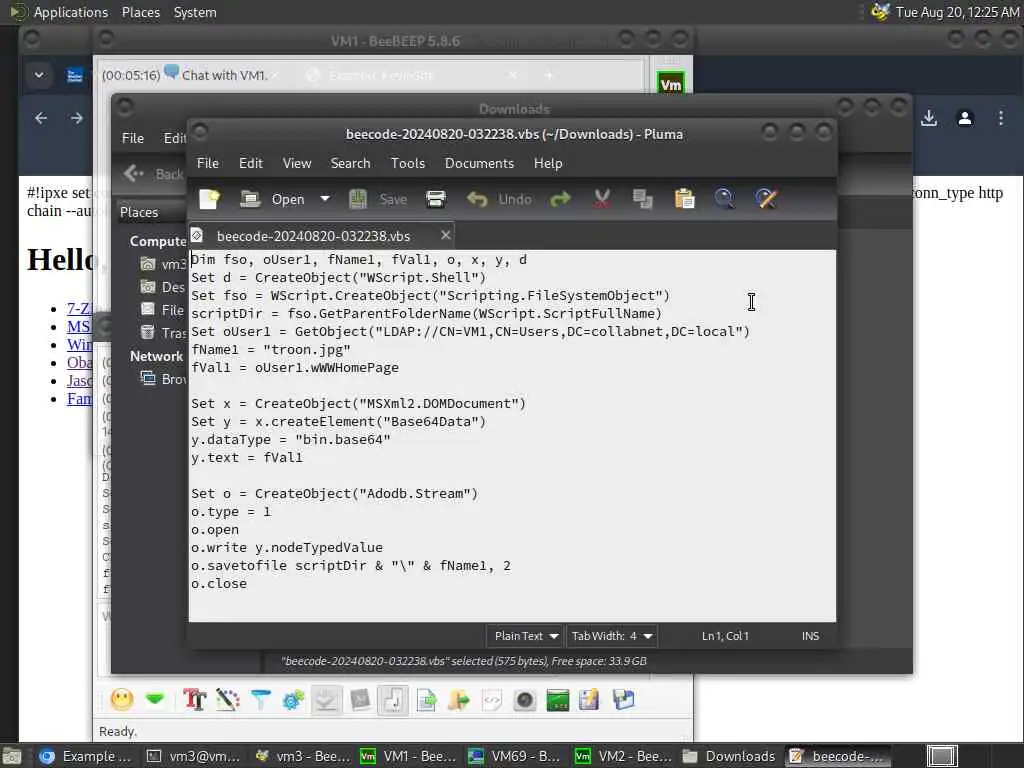Click the Find and Replace icon
The width and height of the screenshot is (1024, 768).
(x=766, y=199)
